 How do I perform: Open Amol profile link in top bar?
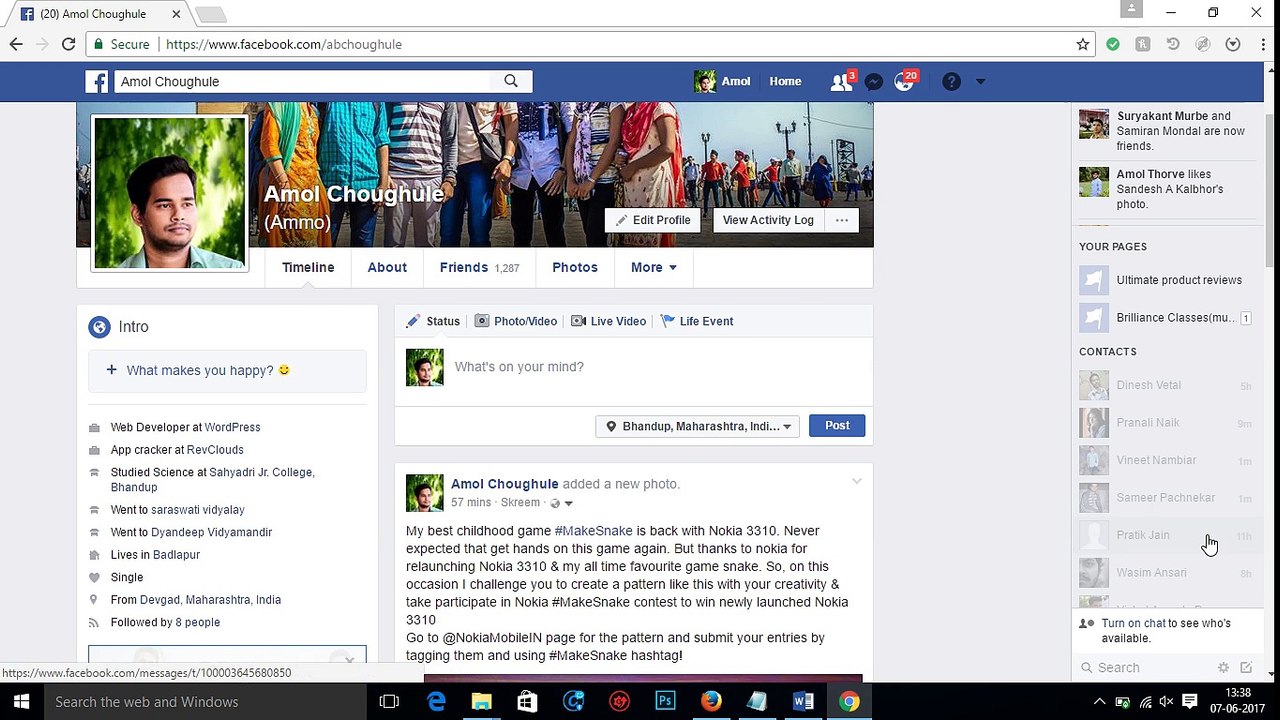723,82
